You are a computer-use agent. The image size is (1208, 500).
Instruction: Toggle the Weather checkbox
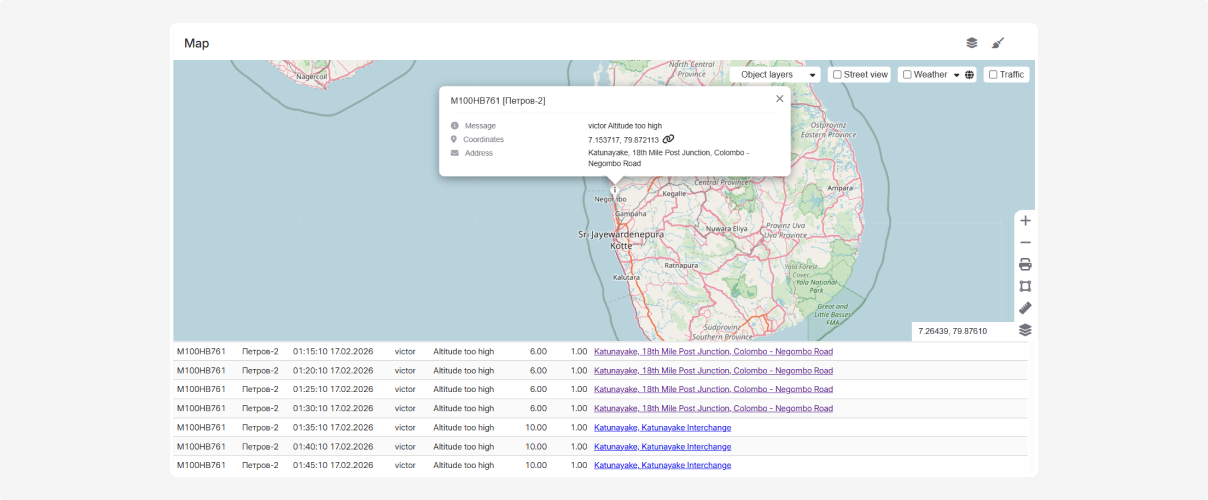pyautogui.click(x=907, y=75)
